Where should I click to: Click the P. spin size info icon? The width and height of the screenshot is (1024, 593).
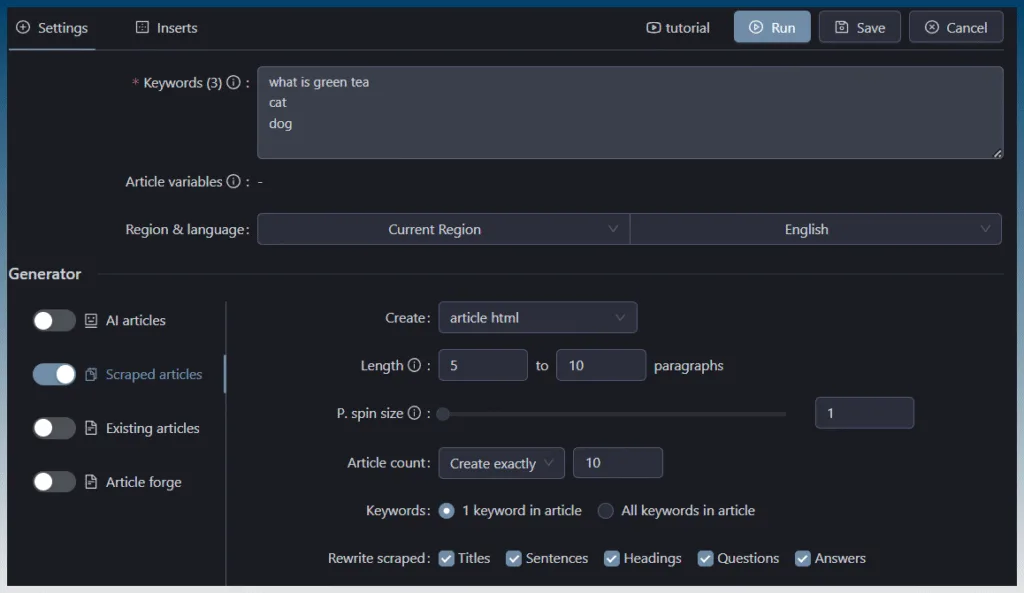point(414,413)
